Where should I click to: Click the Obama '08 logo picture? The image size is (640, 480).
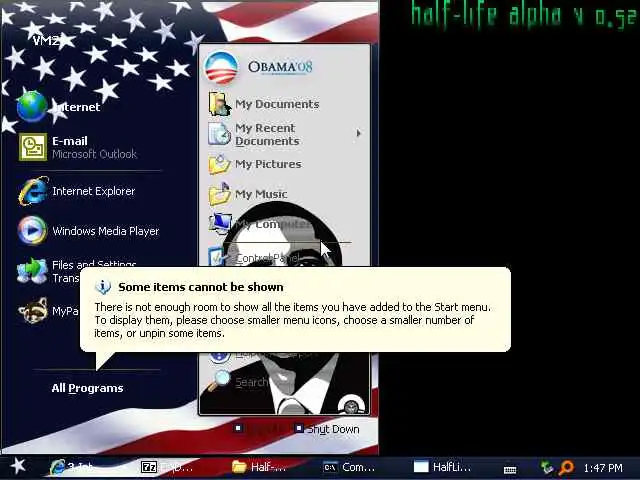[221, 67]
